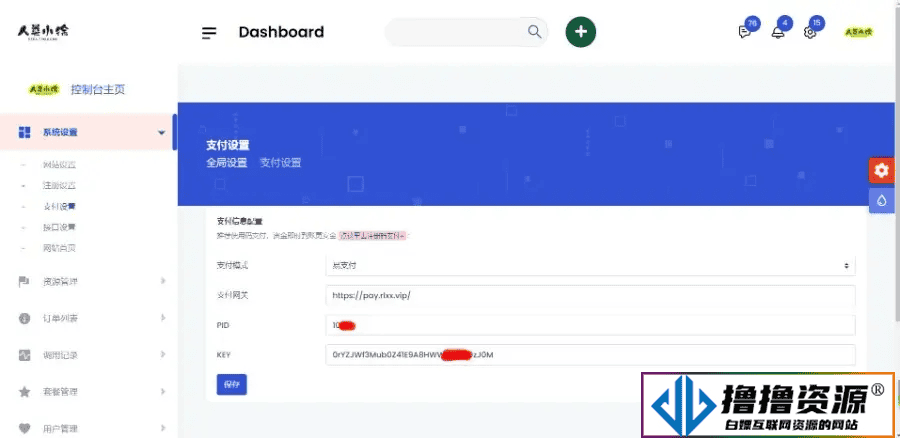Collapse the 系统设置 menu arrow
Image resolution: width=900 pixels, height=438 pixels.
click(161, 133)
